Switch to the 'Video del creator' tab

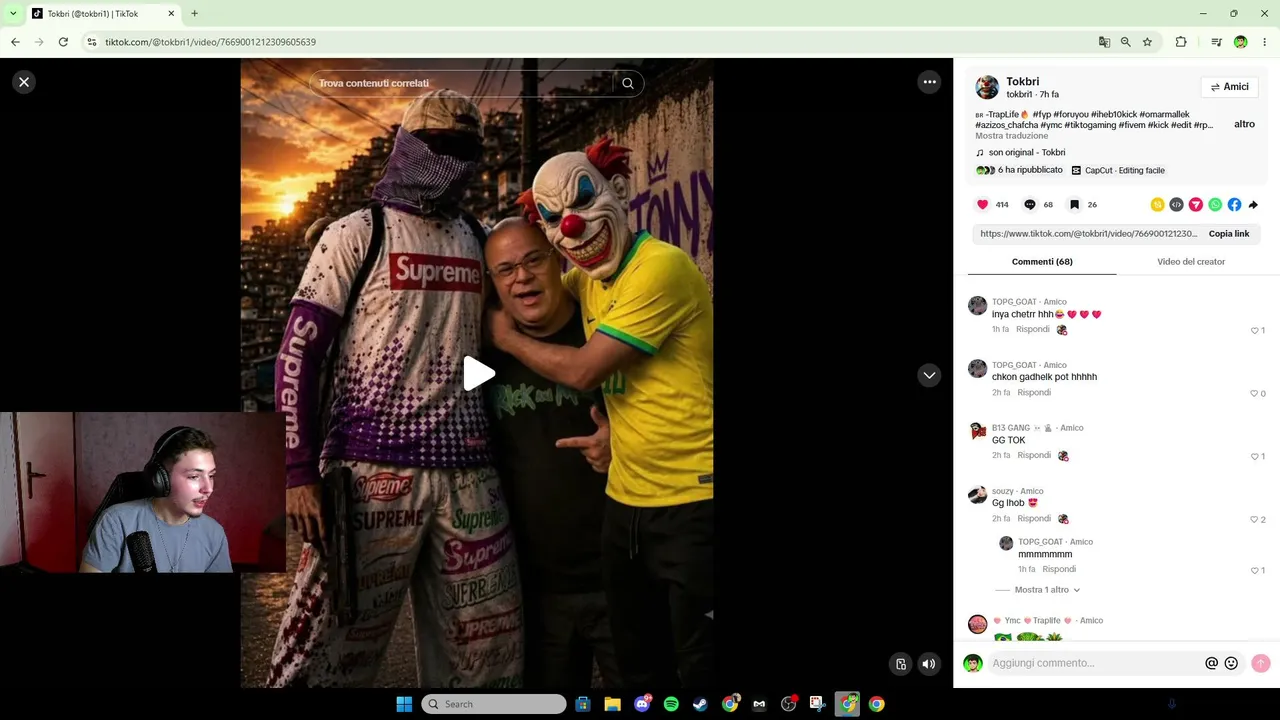pos(1191,262)
